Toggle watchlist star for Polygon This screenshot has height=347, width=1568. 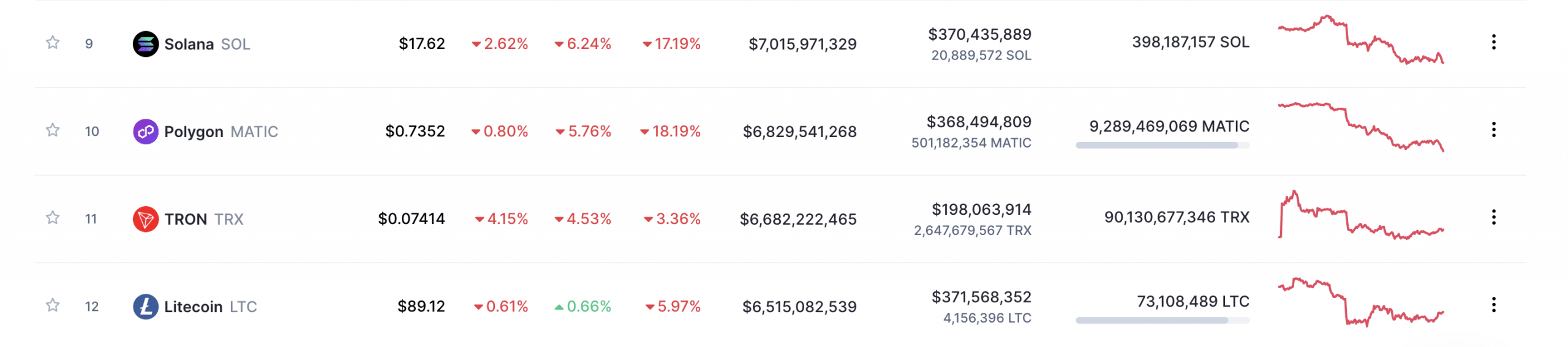pos(53,130)
